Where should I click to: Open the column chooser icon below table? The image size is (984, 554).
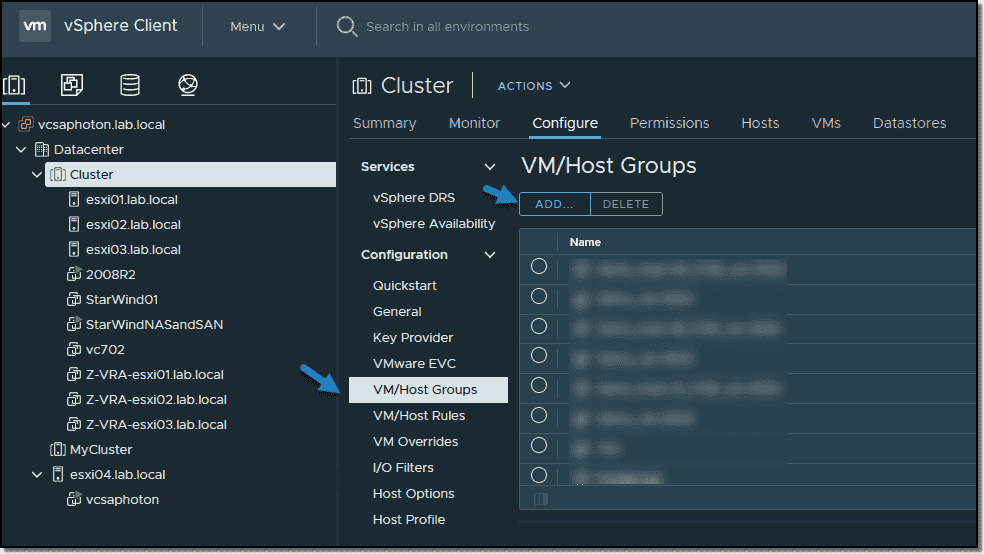click(x=540, y=499)
